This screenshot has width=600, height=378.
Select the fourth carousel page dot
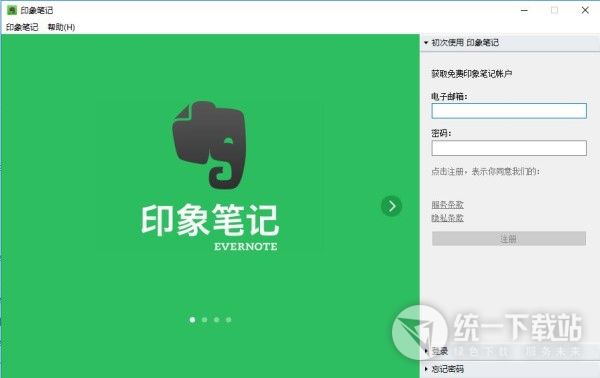click(x=228, y=319)
